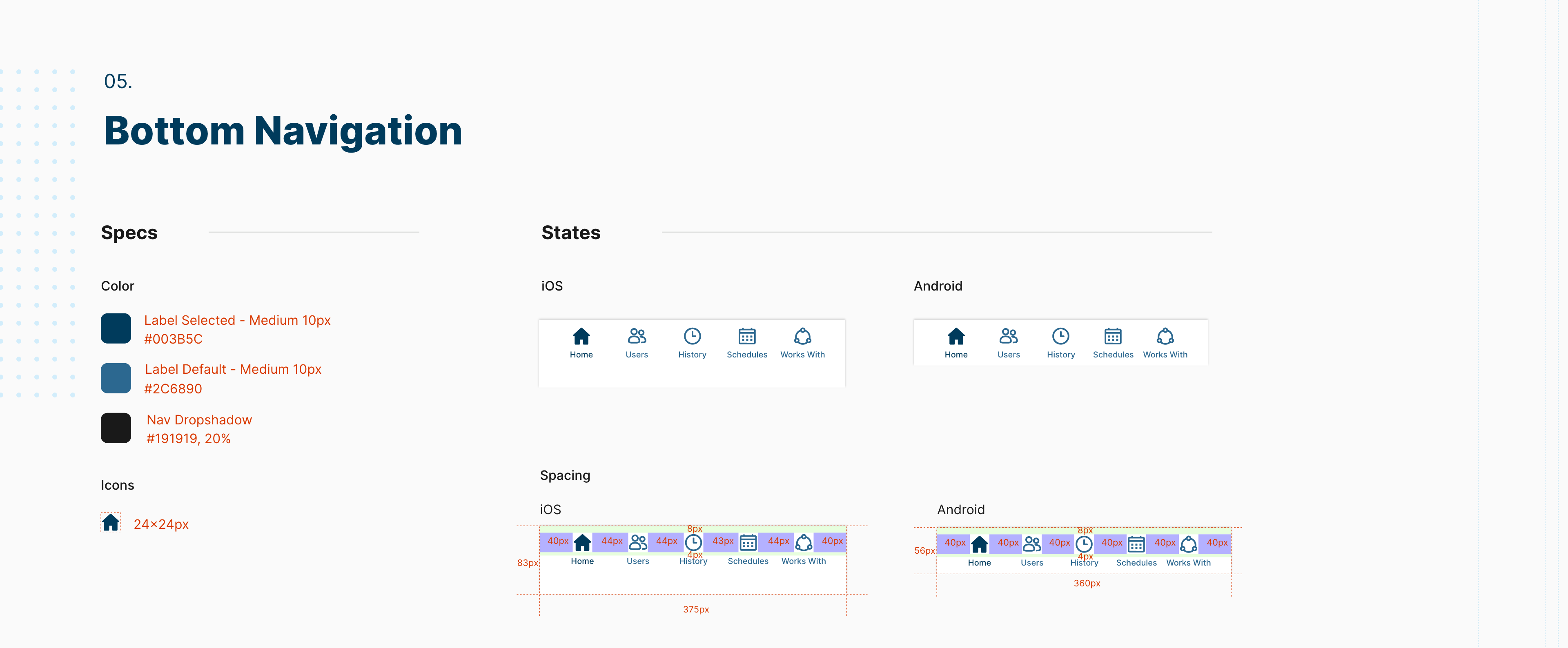Click the Users icon in iOS nav bar
Image resolution: width=1568 pixels, height=648 pixels.
tap(637, 336)
